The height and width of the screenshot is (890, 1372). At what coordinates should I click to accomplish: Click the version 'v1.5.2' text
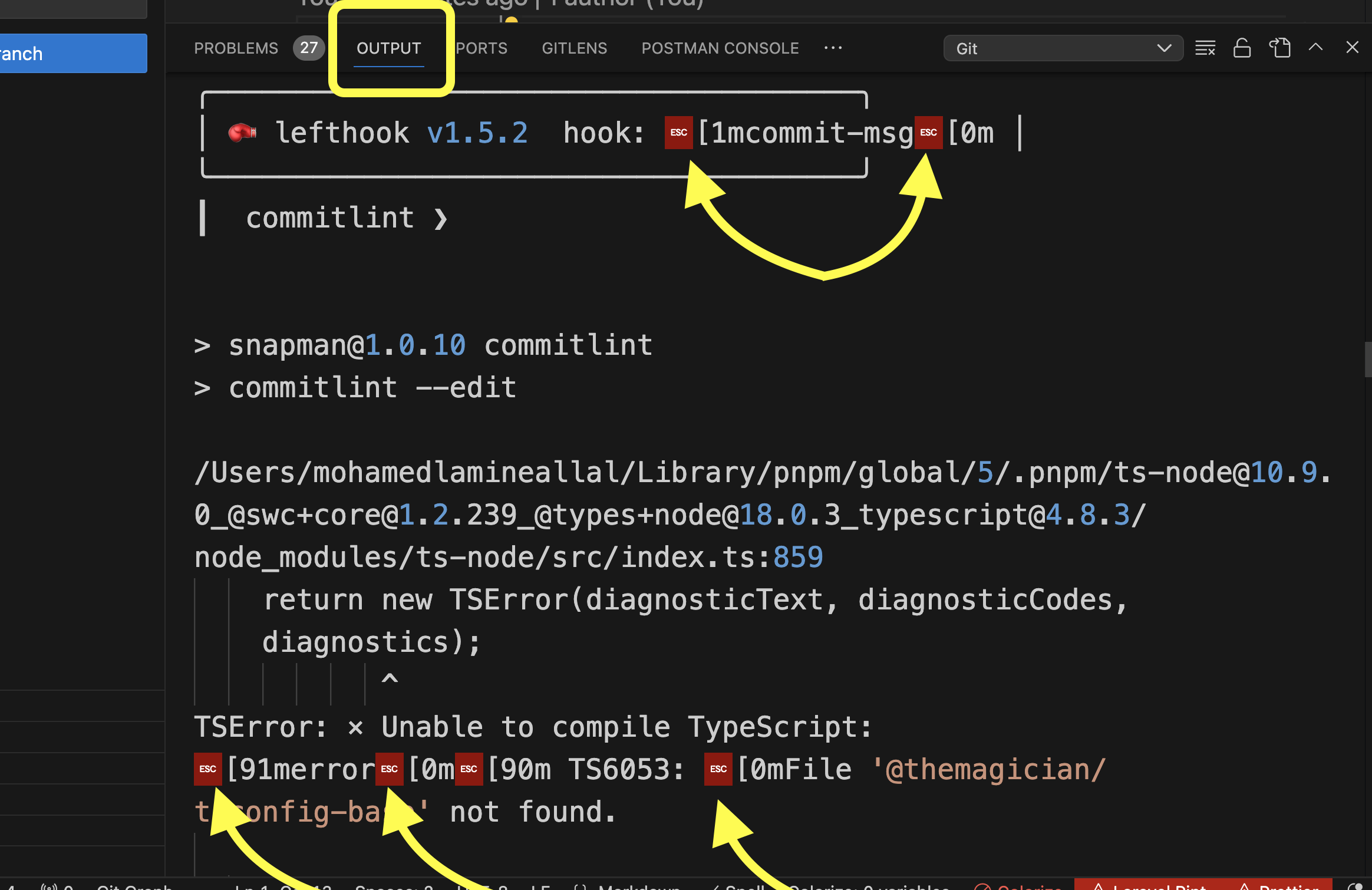477,133
